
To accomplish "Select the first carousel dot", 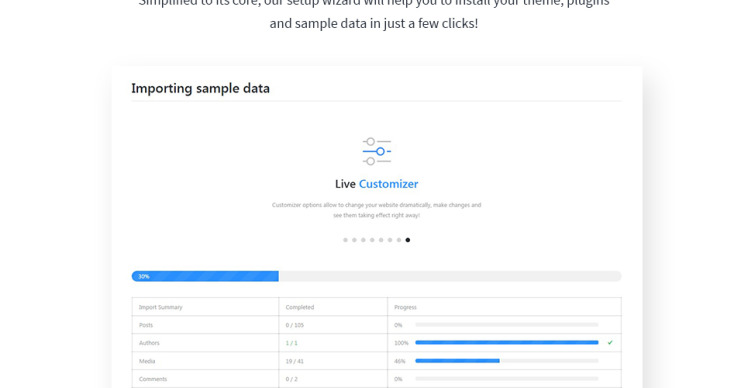I will (x=345, y=240).
